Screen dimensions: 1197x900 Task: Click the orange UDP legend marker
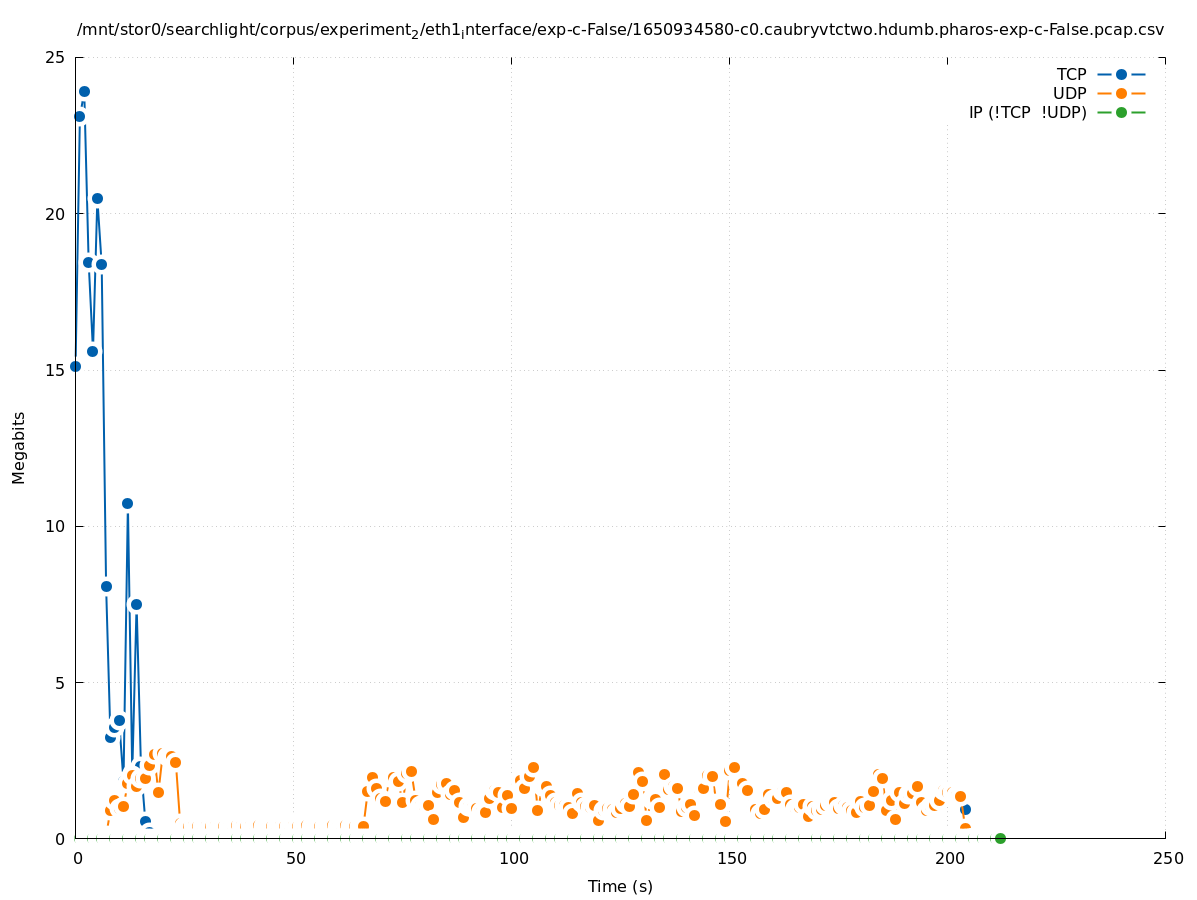[x=1121, y=93]
